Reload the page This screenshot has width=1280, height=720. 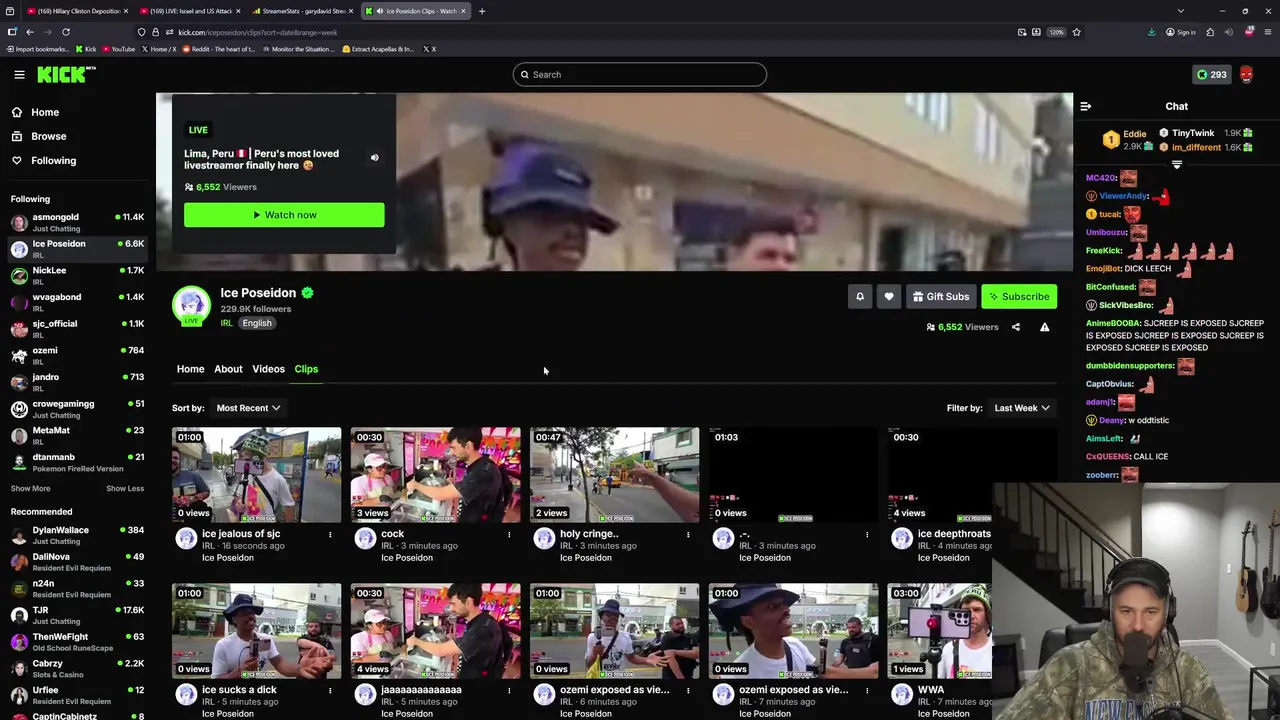[x=66, y=32]
